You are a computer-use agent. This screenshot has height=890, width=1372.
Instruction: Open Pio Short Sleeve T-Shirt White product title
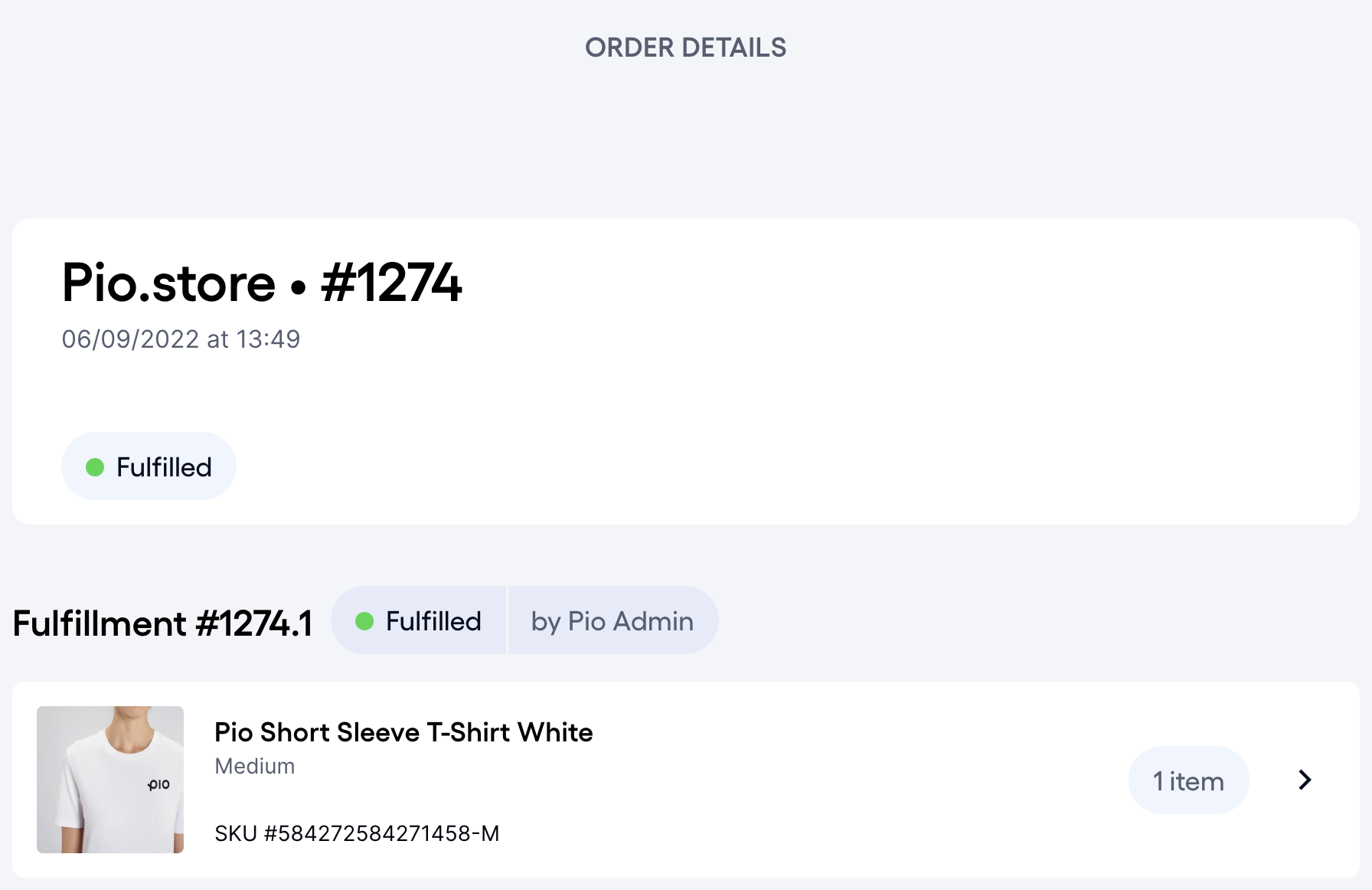403,732
